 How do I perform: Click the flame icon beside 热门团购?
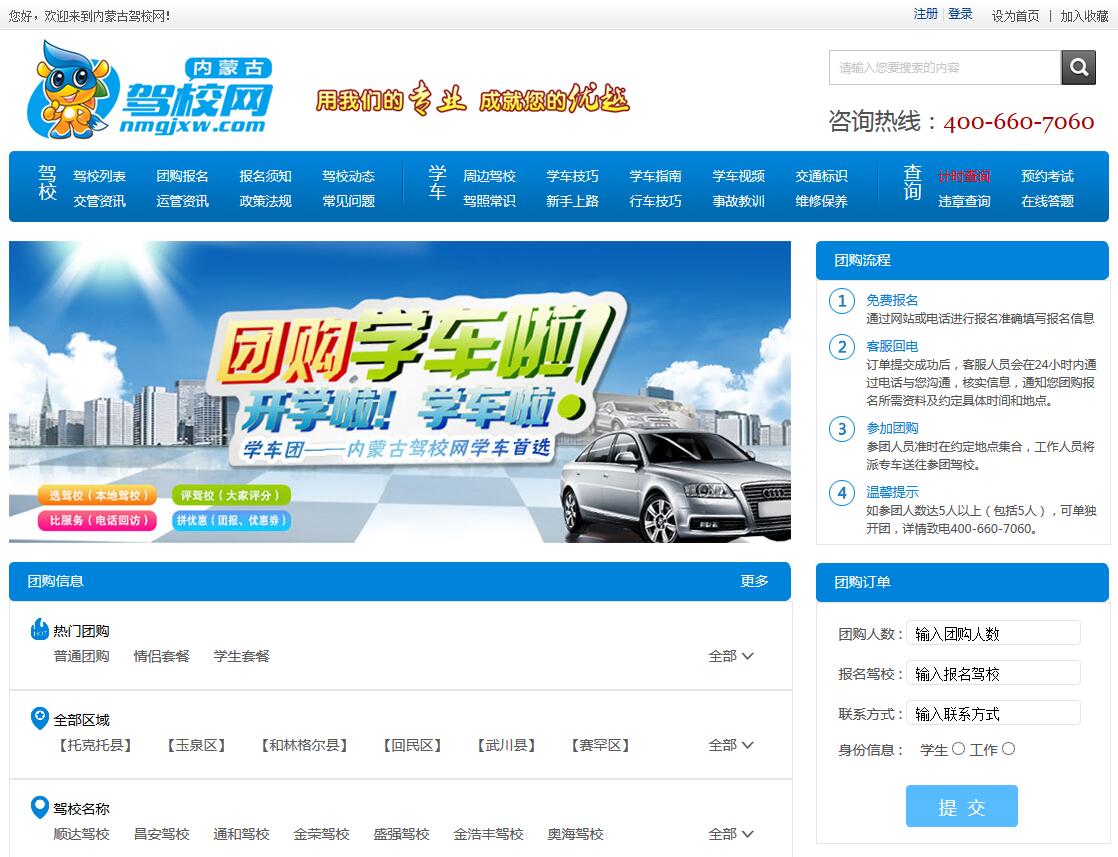(x=40, y=630)
